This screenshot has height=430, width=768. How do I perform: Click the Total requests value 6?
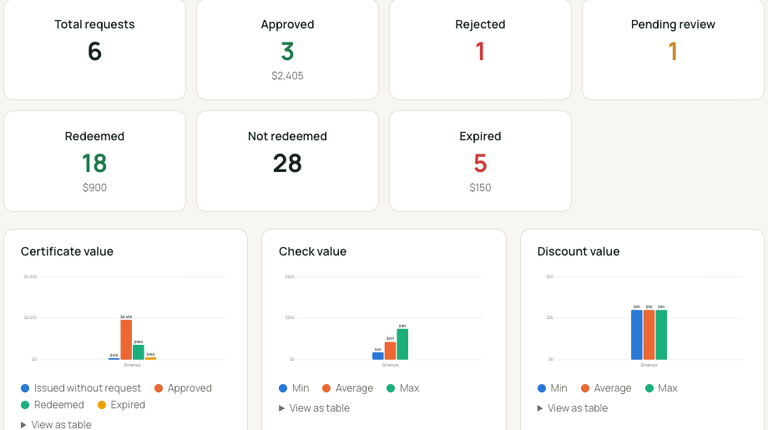point(95,51)
